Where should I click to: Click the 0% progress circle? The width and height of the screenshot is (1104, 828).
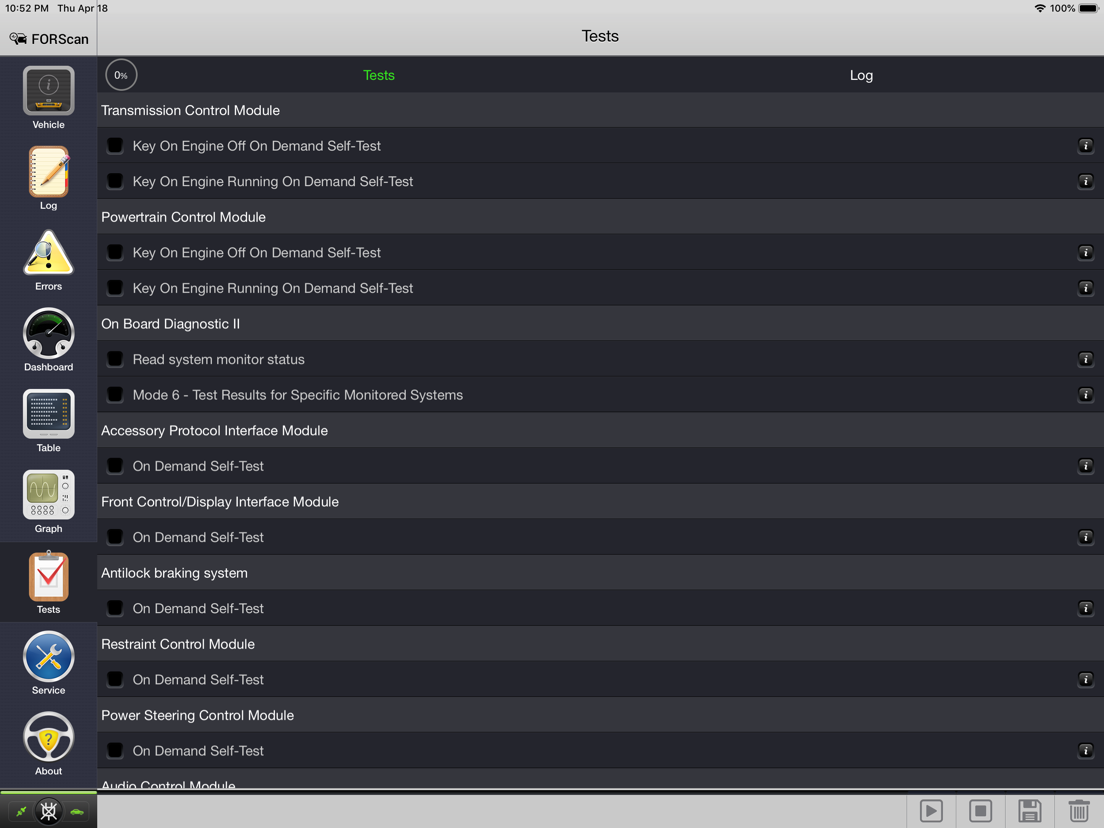pyautogui.click(x=121, y=75)
